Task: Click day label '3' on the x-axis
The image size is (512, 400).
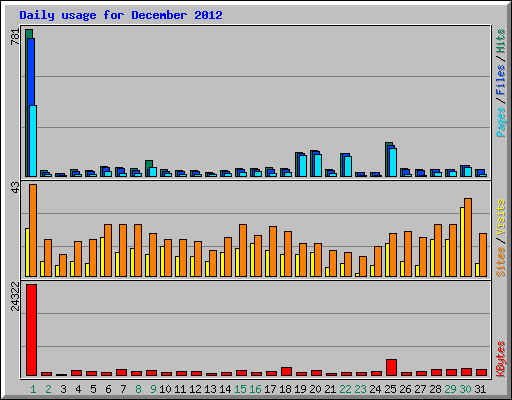Action: (63, 389)
